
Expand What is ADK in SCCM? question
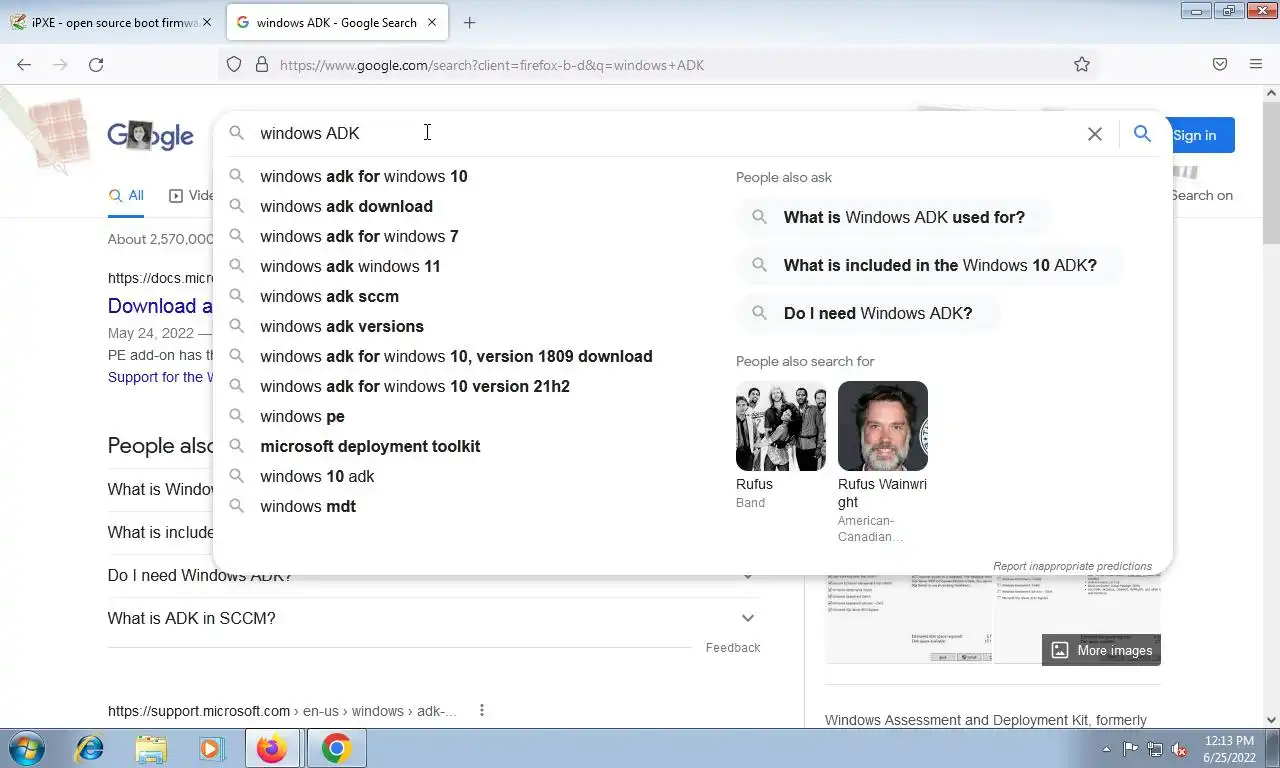433,618
